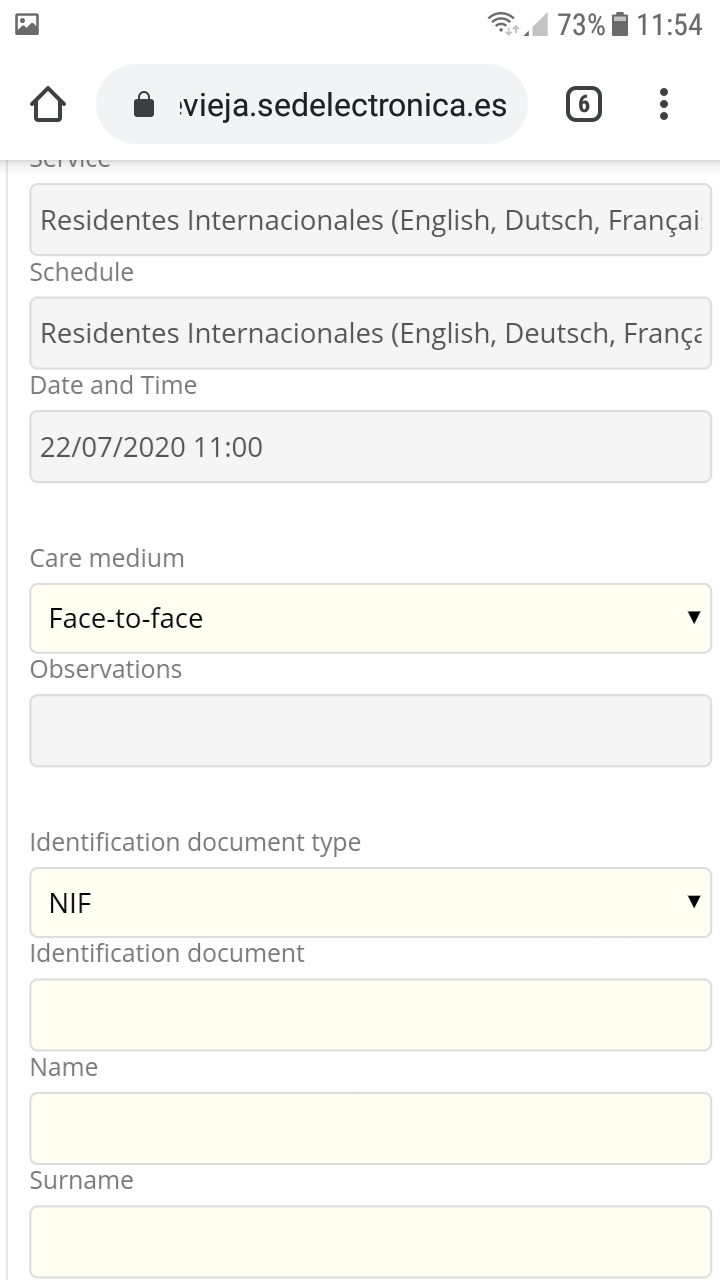The height and width of the screenshot is (1280, 720).
Task: Tap the Wi-Fi status icon
Action: (x=503, y=24)
